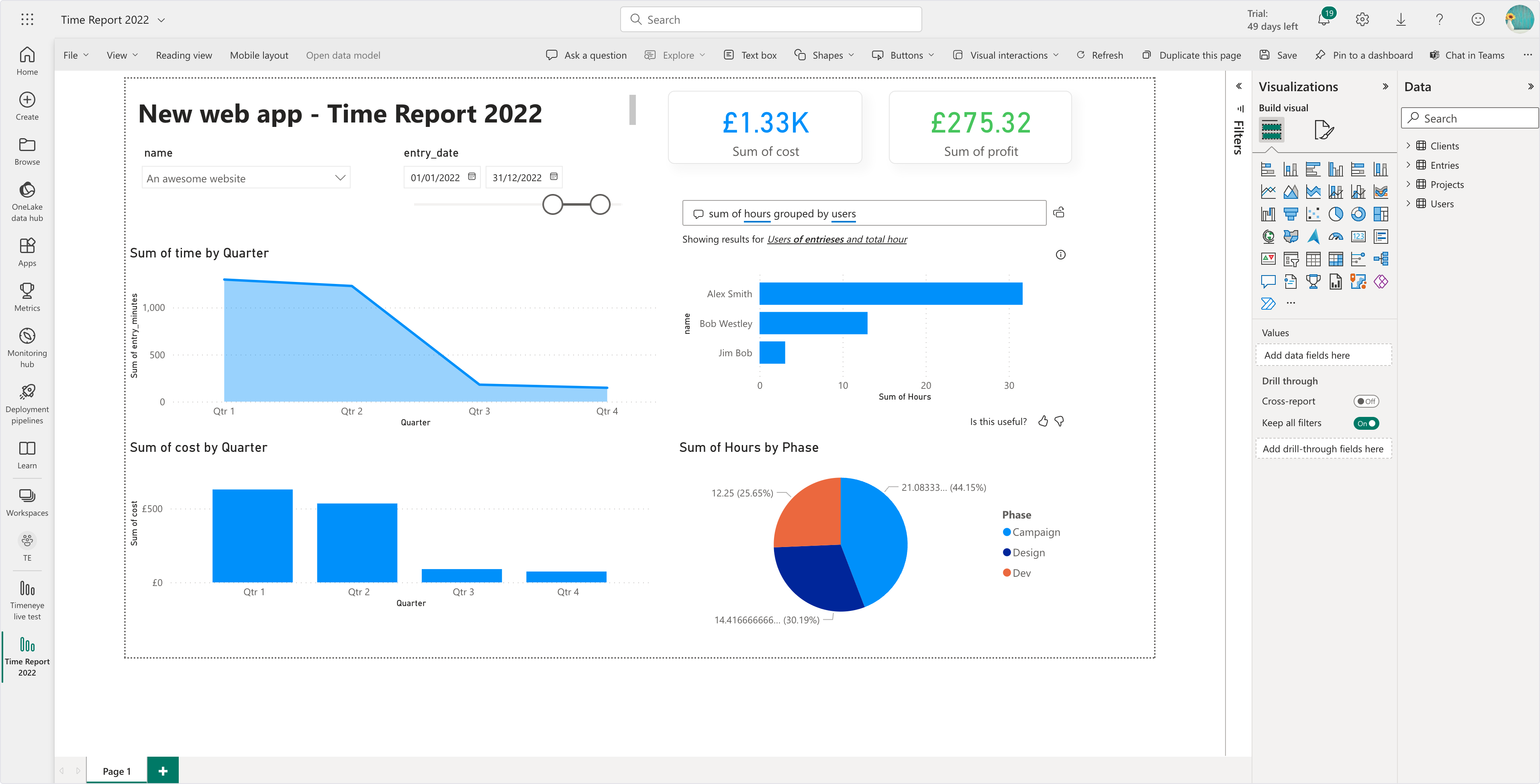Select the pie chart visual icon
1540x784 pixels.
coord(1336,214)
